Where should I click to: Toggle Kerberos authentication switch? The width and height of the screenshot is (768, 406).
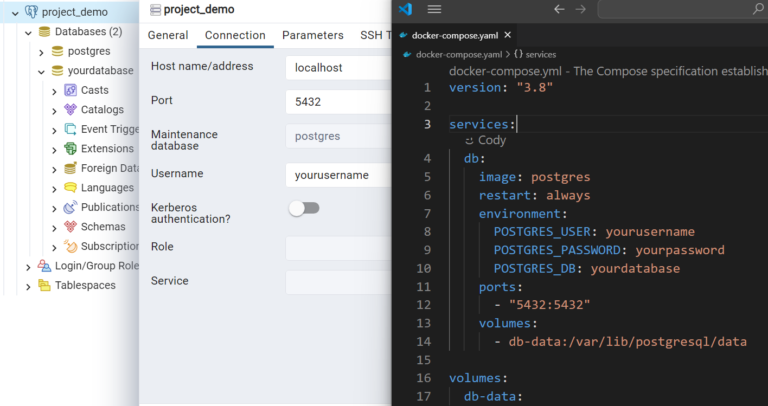tap(304, 208)
